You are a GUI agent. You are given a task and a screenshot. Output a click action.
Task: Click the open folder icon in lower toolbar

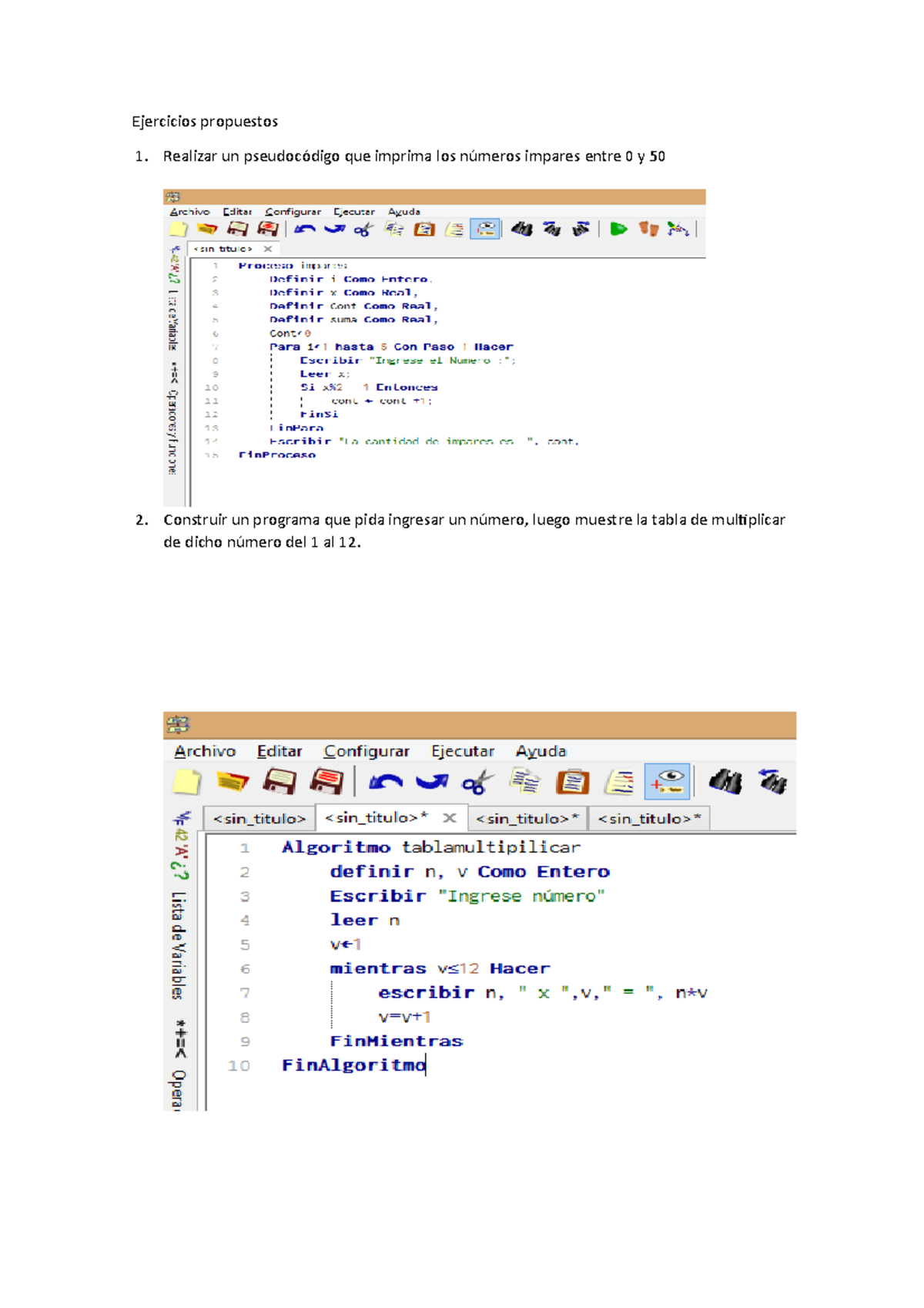pos(233,783)
